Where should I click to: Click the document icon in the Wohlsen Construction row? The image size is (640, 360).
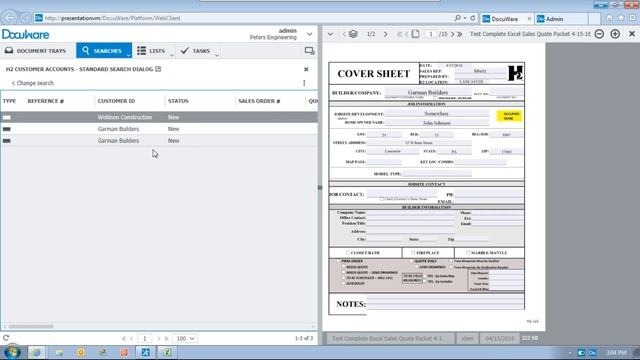(x=7, y=118)
